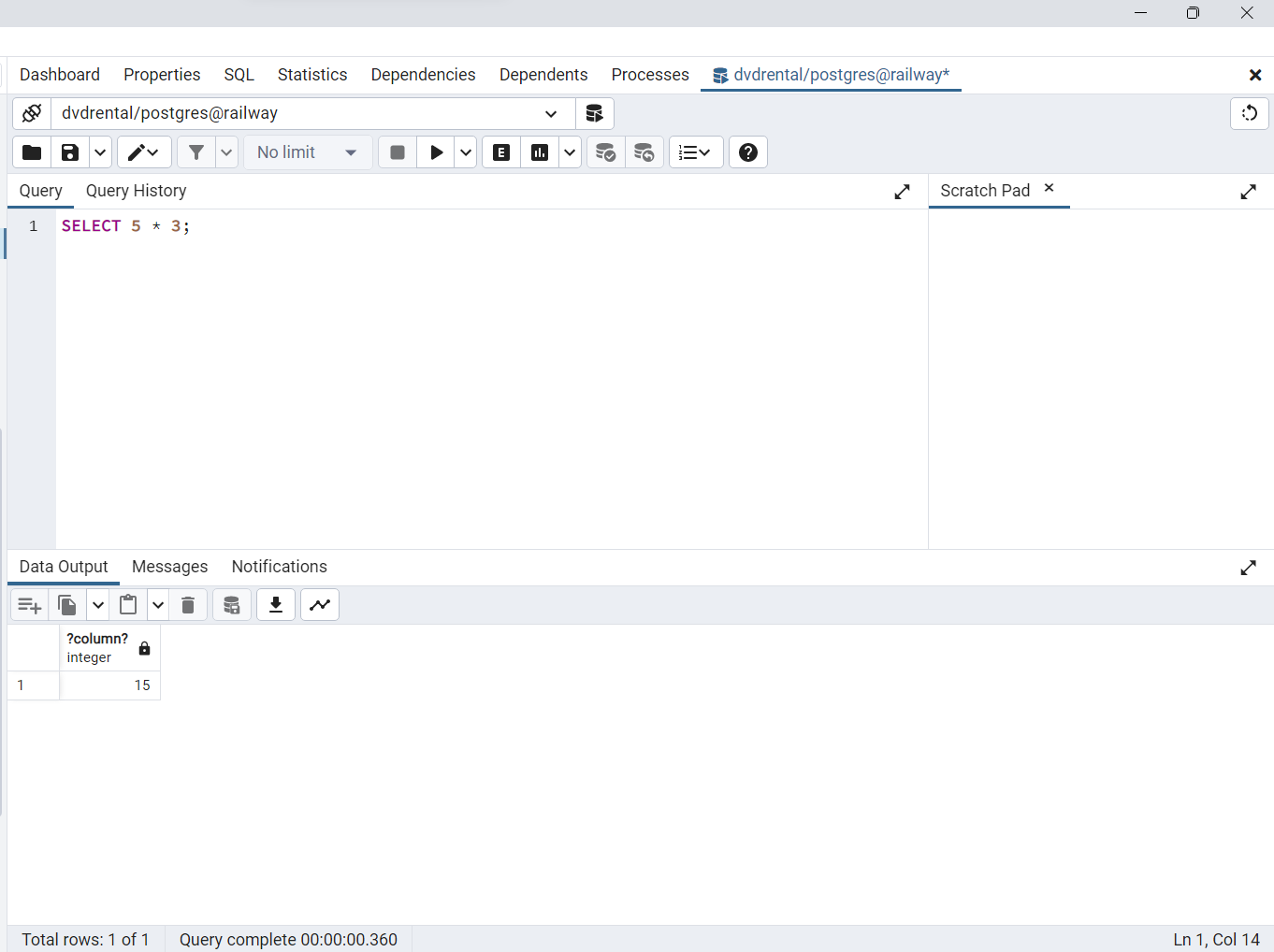Screen dimensions: 1274x952
Task: Click the Total rows: 1 of 1 status
Action: tap(85, 939)
